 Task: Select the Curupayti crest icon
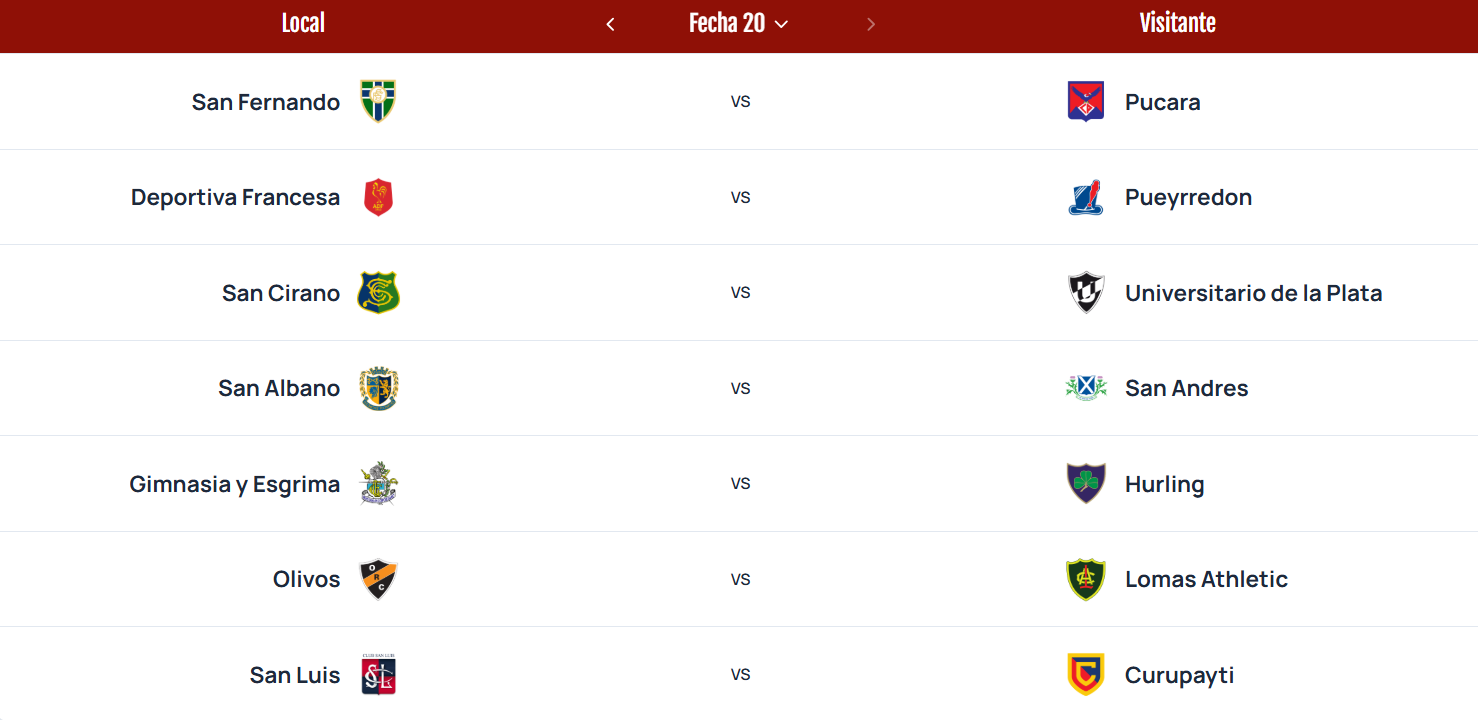tap(1085, 675)
